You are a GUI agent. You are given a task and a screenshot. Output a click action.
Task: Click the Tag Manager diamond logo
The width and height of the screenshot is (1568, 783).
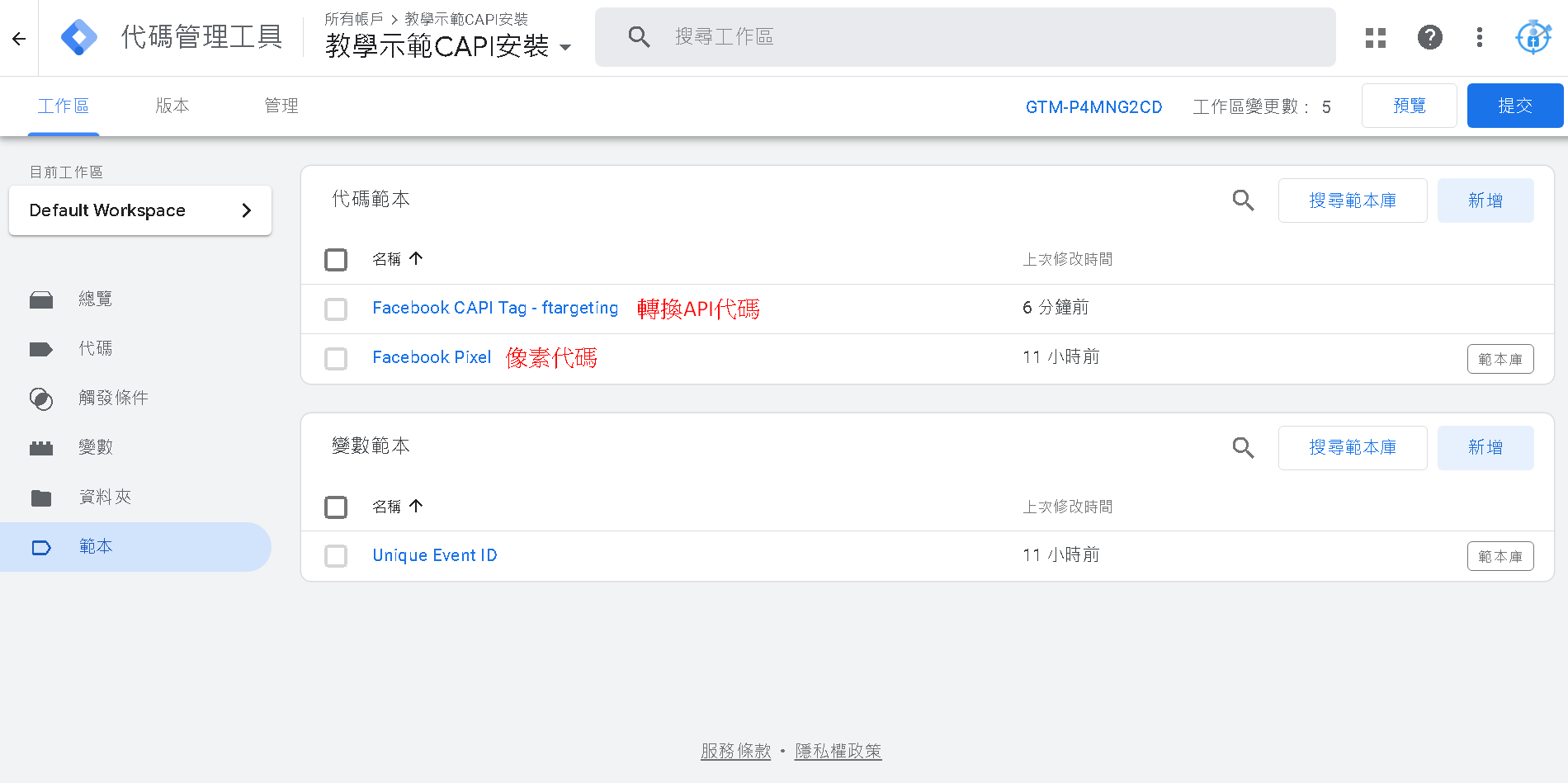pos(79,37)
